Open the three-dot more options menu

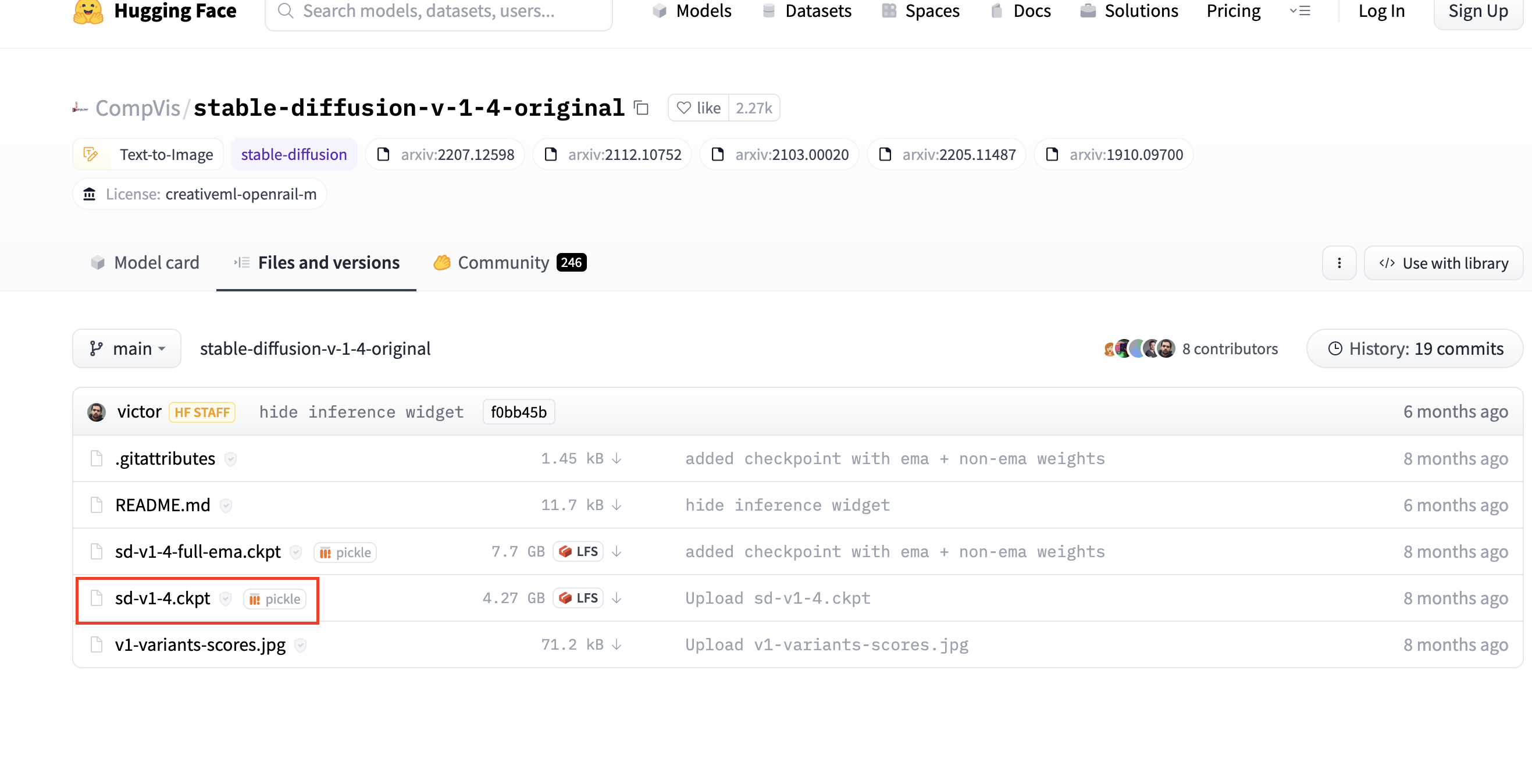(x=1339, y=263)
